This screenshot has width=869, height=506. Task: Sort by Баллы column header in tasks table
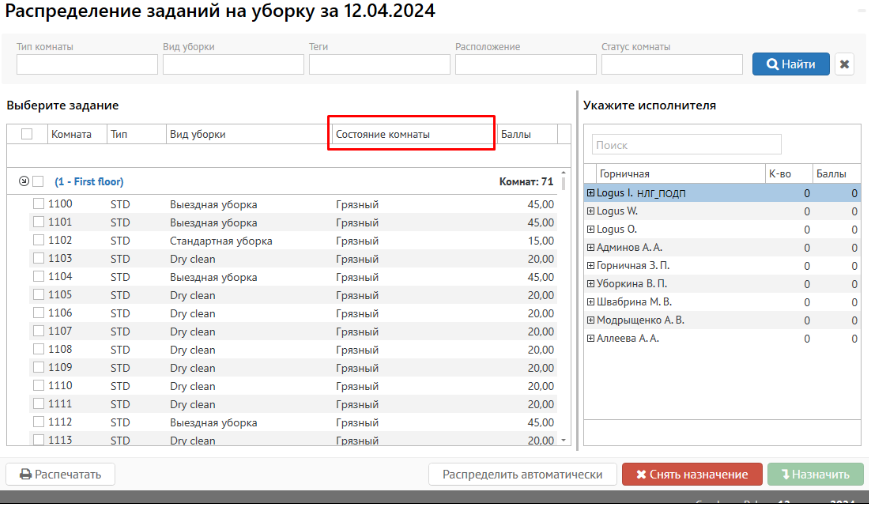coord(527,134)
